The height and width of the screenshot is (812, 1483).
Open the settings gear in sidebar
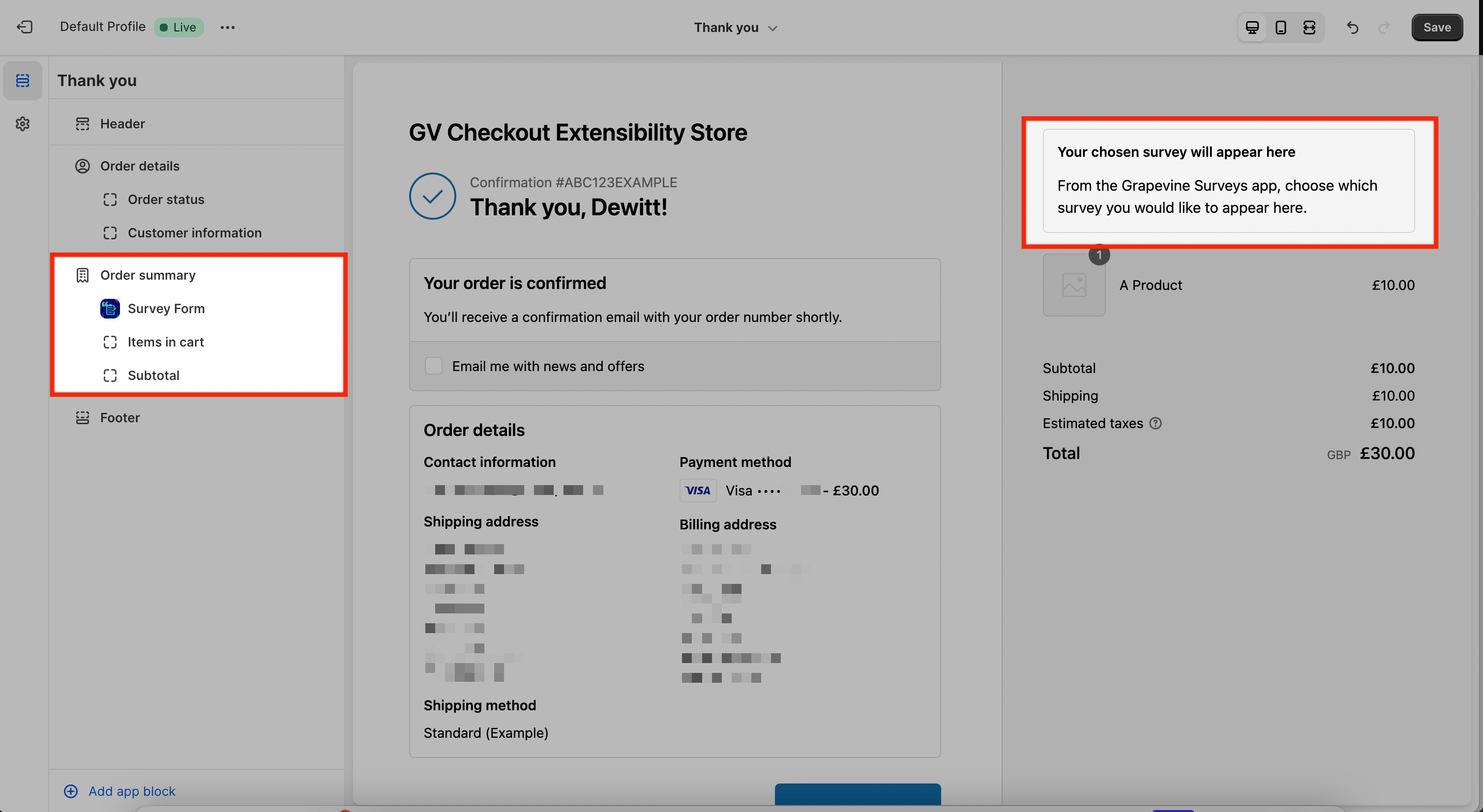coord(23,124)
